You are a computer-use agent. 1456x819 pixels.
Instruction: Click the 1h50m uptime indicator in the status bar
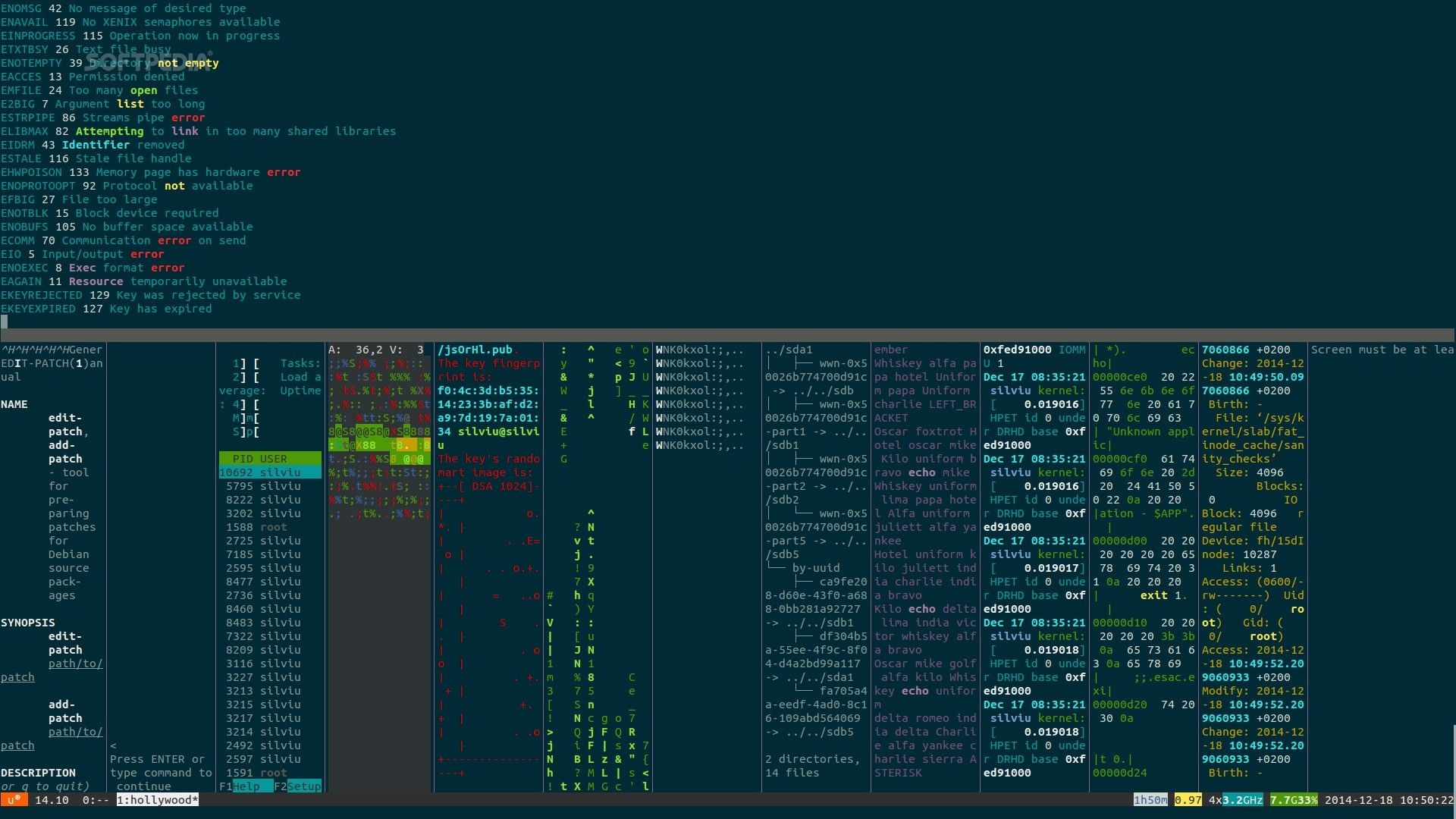click(x=1150, y=800)
